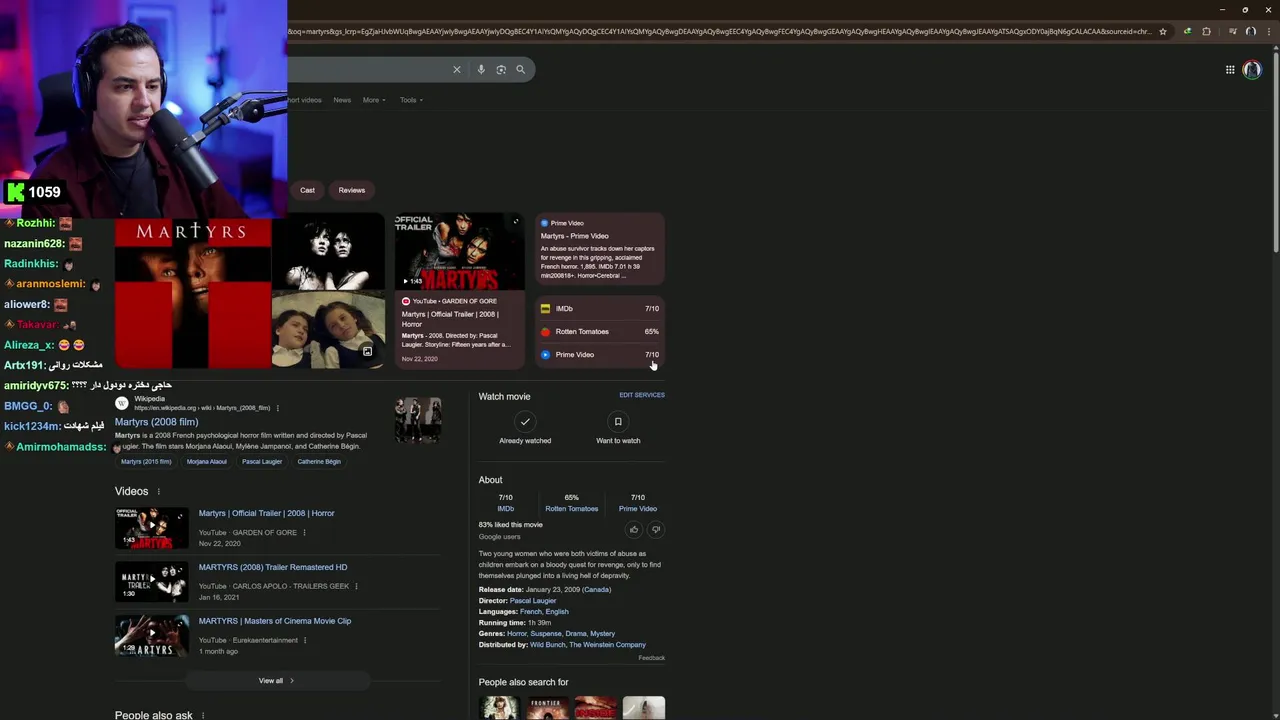Open IMDb link under About
This screenshot has height=720, width=1280.
coord(506,509)
